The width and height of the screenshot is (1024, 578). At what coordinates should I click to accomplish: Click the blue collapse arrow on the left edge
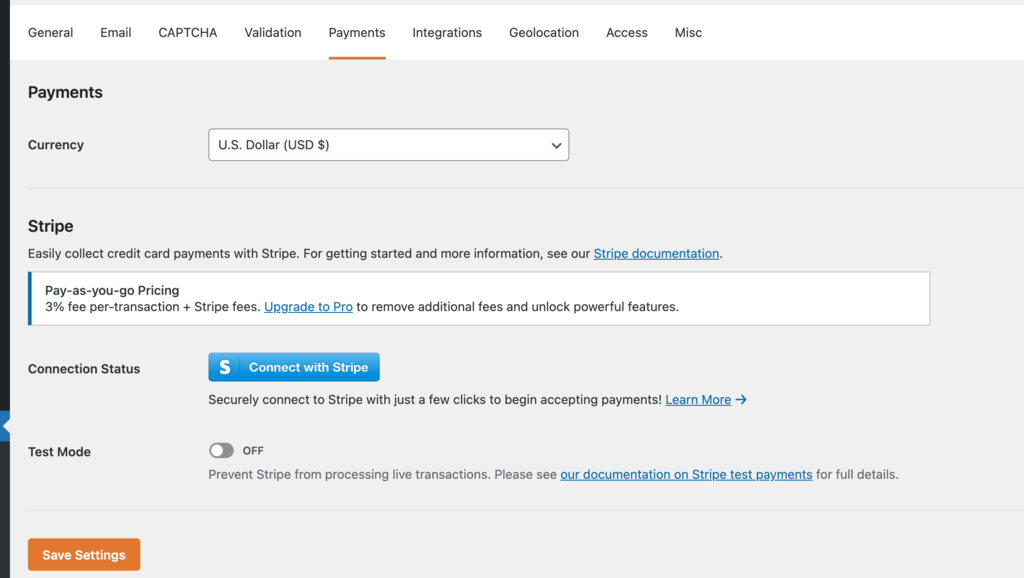tap(4, 426)
